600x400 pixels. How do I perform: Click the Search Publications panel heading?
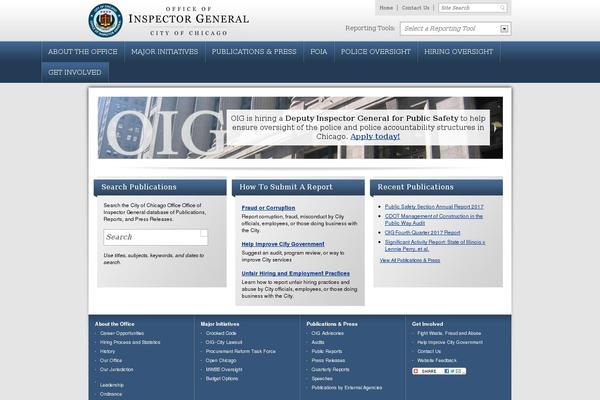(x=139, y=187)
